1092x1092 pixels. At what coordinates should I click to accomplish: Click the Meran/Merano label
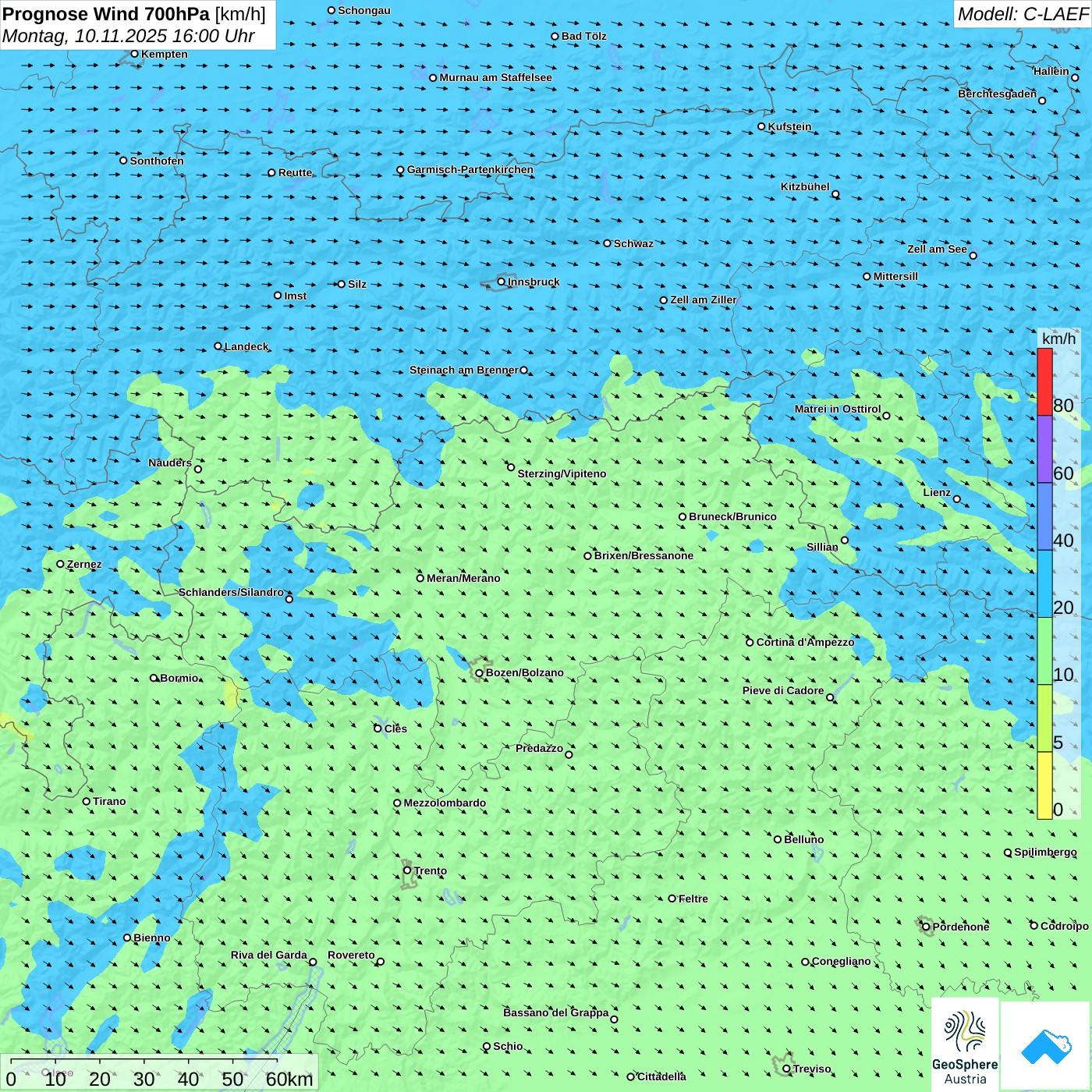coord(463,578)
